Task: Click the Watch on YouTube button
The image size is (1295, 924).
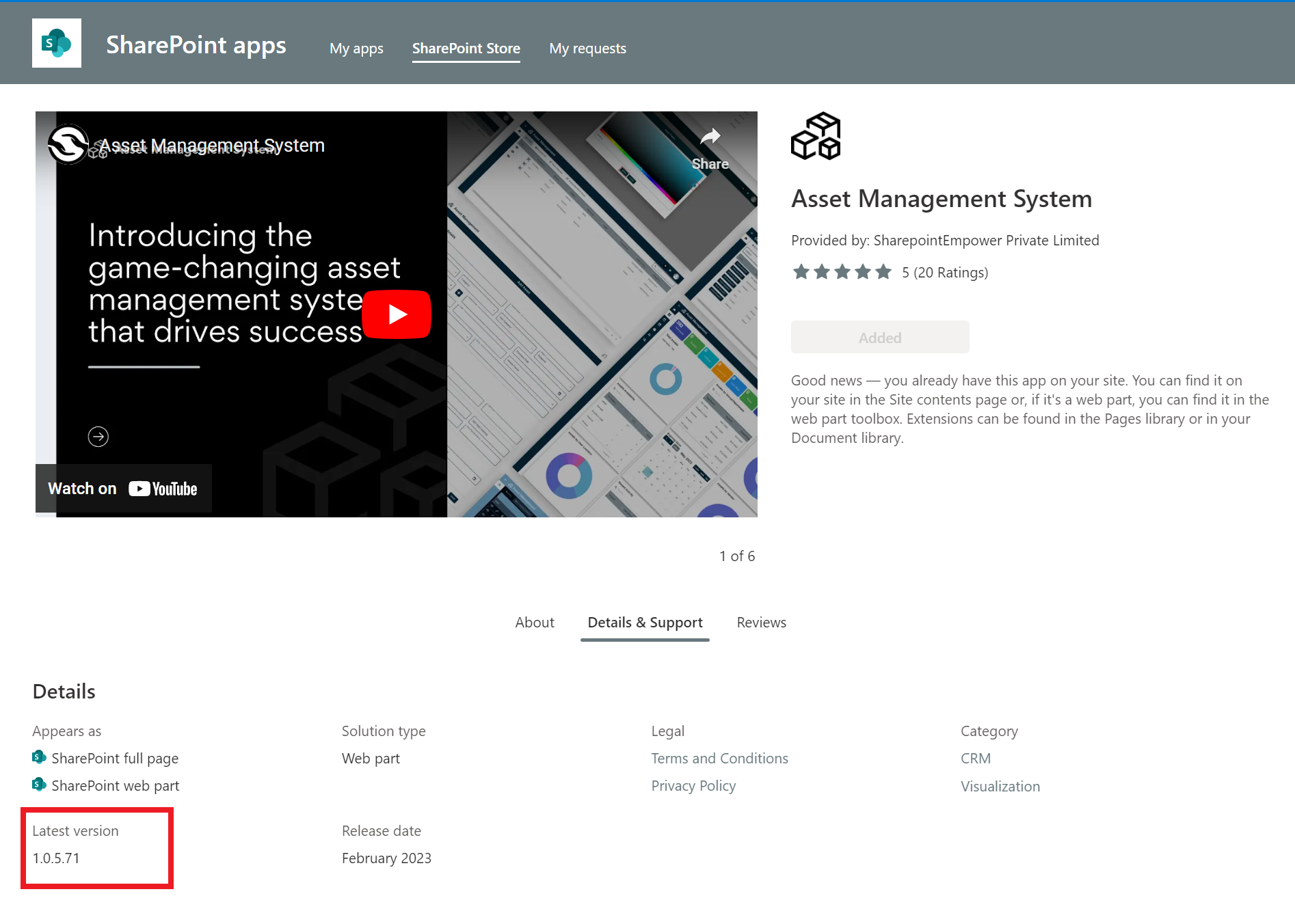Action: pyautogui.click(x=123, y=488)
